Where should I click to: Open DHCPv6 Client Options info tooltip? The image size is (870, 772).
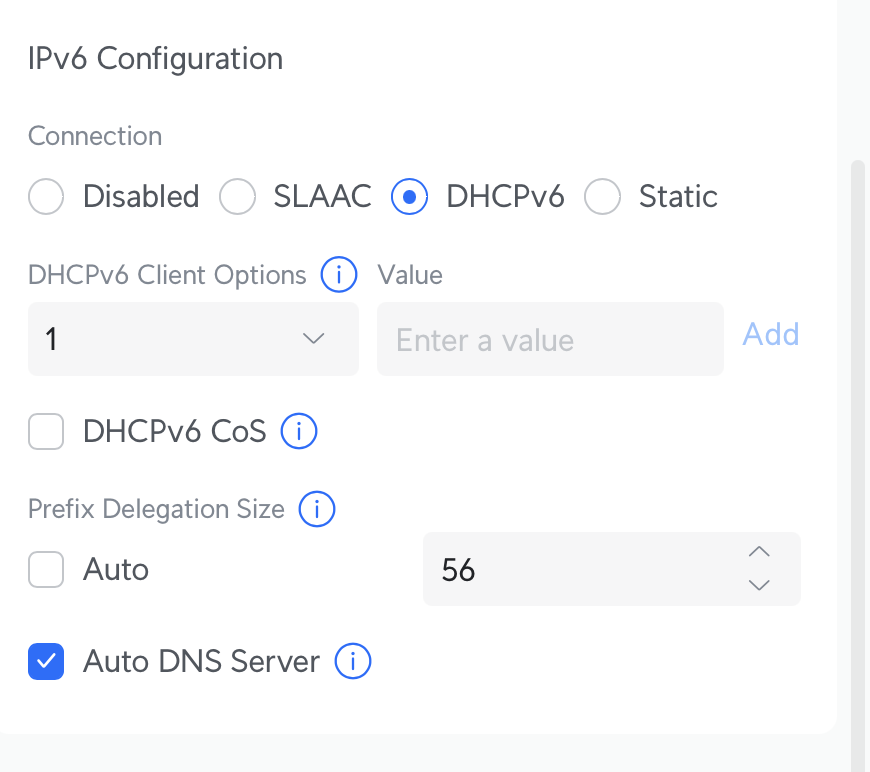[338, 274]
